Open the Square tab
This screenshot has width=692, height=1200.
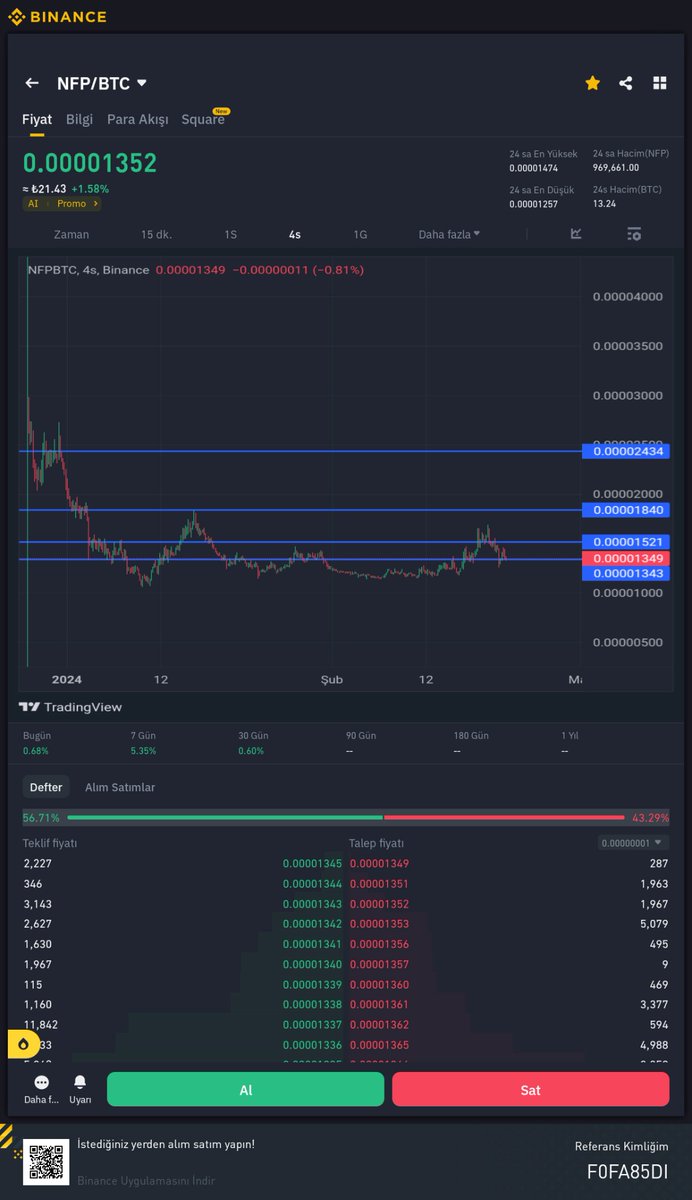pyautogui.click(x=203, y=119)
